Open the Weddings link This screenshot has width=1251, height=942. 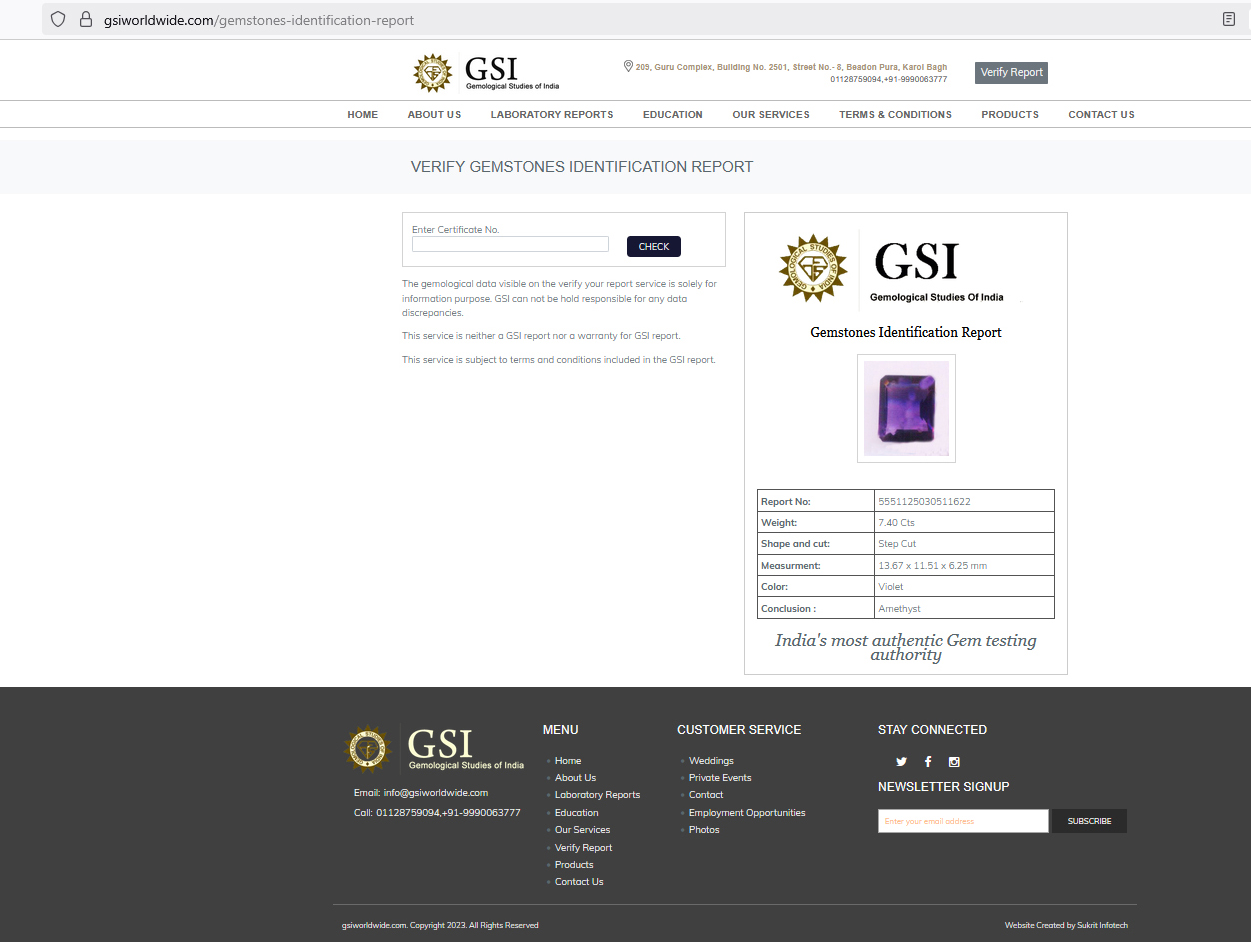point(711,761)
